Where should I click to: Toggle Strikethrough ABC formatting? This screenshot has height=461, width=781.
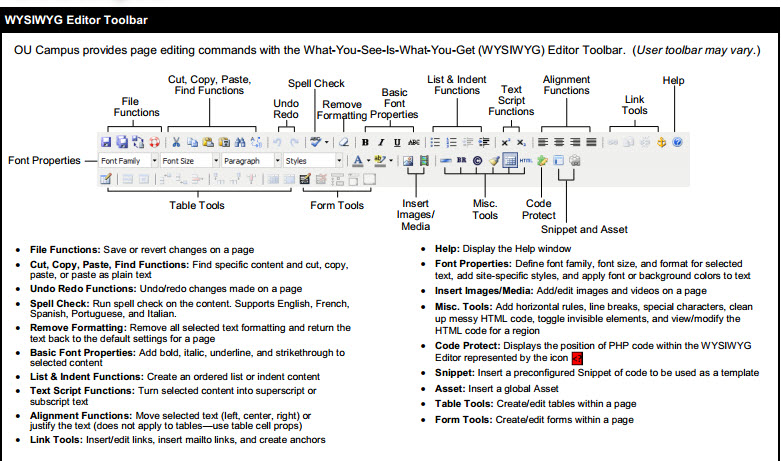click(413, 142)
